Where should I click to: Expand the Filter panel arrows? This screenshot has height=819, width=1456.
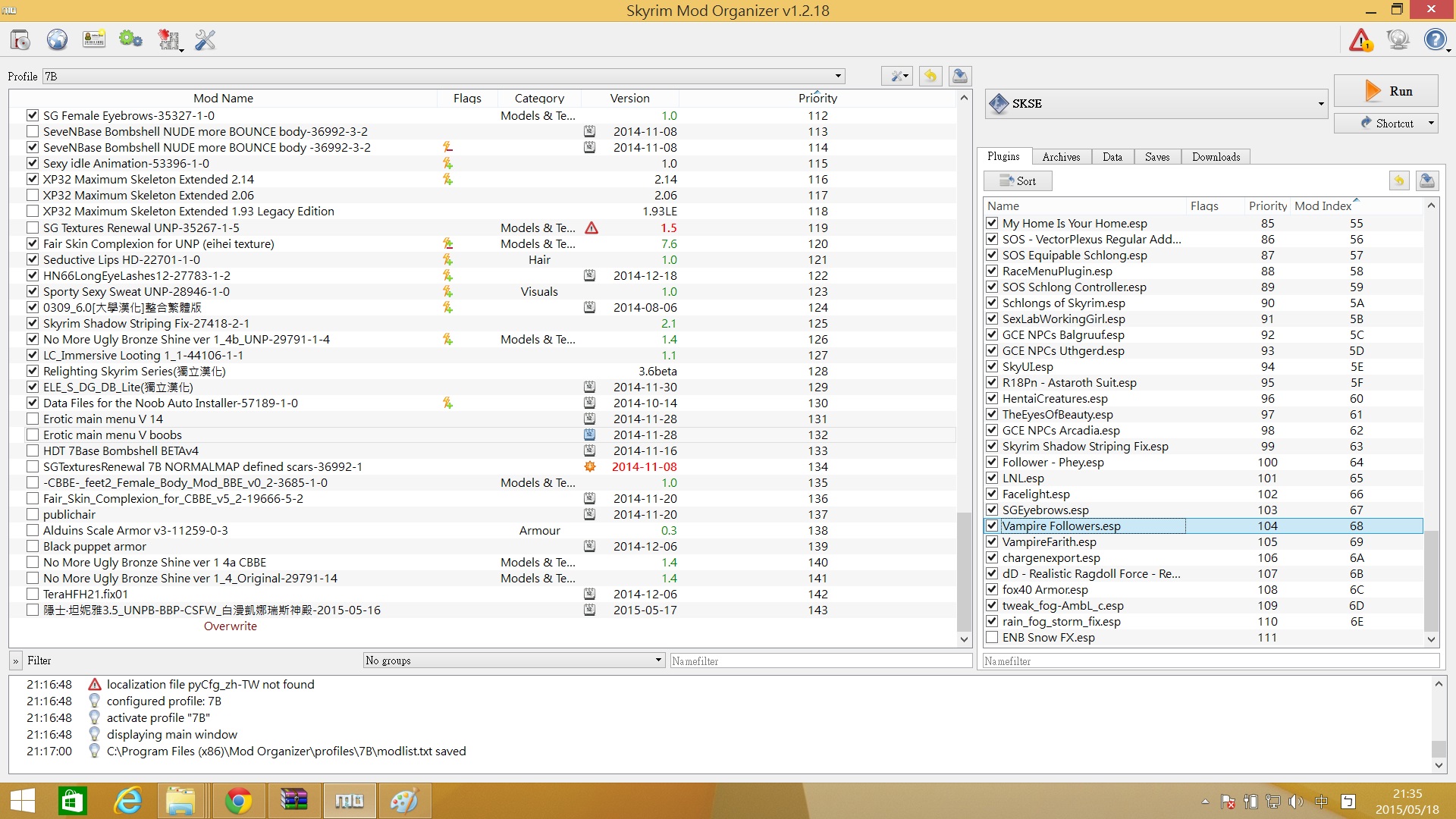click(15, 661)
